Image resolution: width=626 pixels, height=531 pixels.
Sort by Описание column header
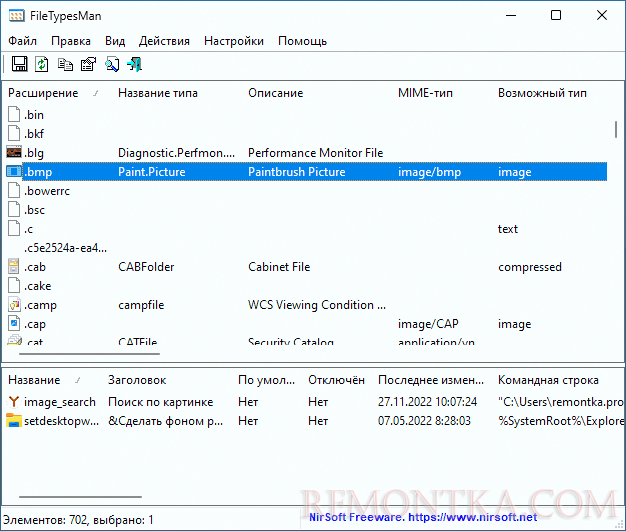[x=275, y=93]
